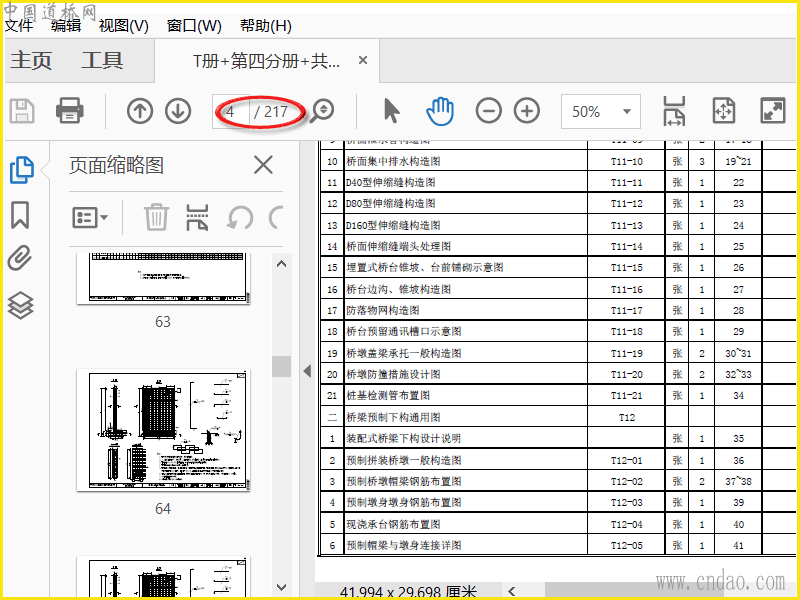This screenshot has width=800, height=600.
Task: Open Layers sidebar icon
Action: point(20,306)
